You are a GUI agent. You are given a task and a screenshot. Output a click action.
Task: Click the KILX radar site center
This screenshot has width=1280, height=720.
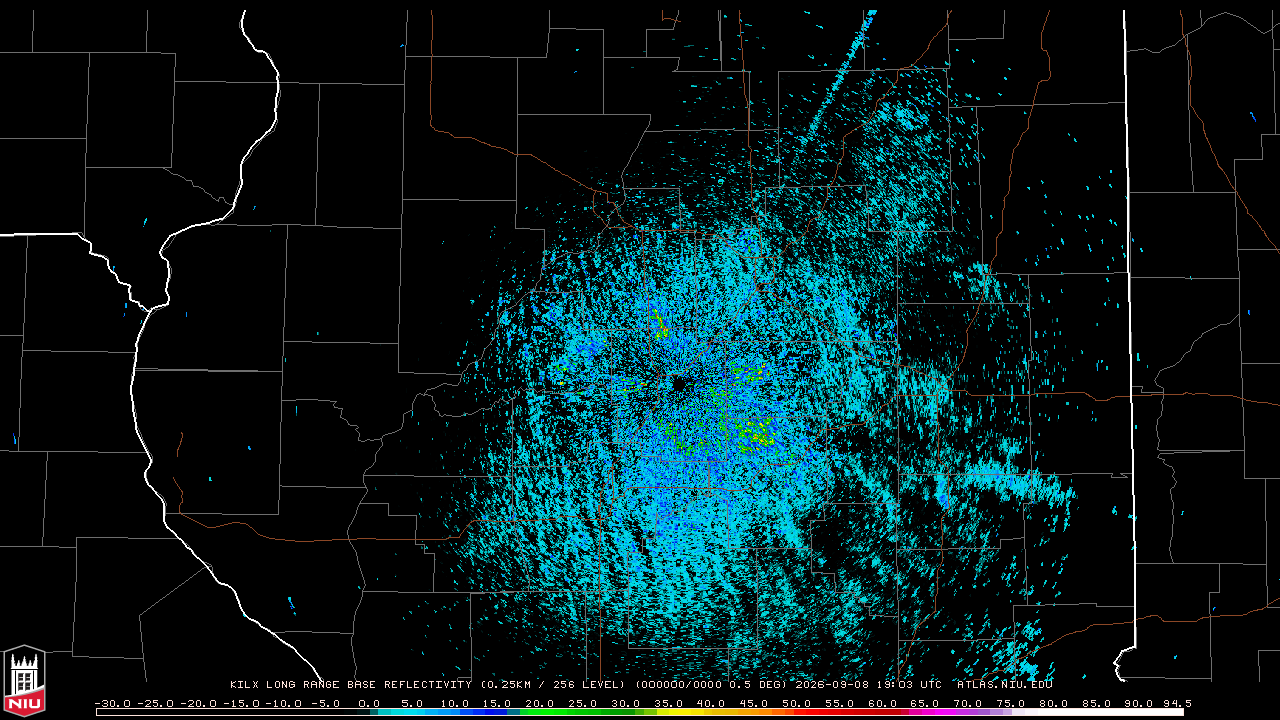[680, 383]
